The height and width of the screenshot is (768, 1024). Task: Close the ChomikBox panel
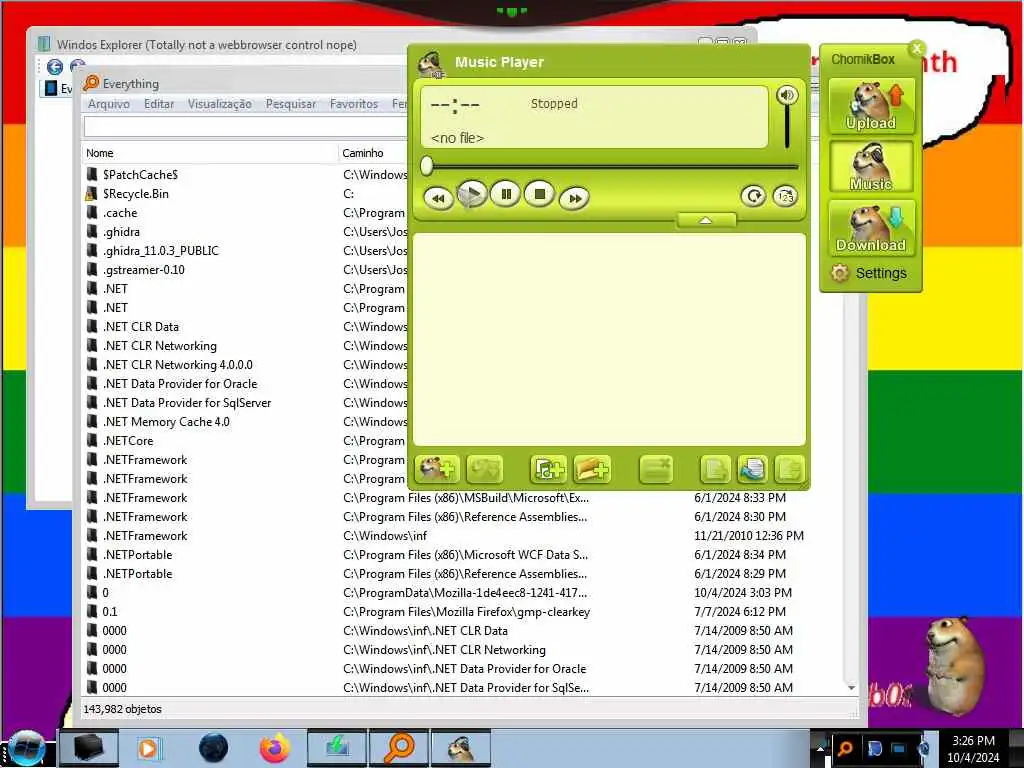pyautogui.click(x=917, y=48)
